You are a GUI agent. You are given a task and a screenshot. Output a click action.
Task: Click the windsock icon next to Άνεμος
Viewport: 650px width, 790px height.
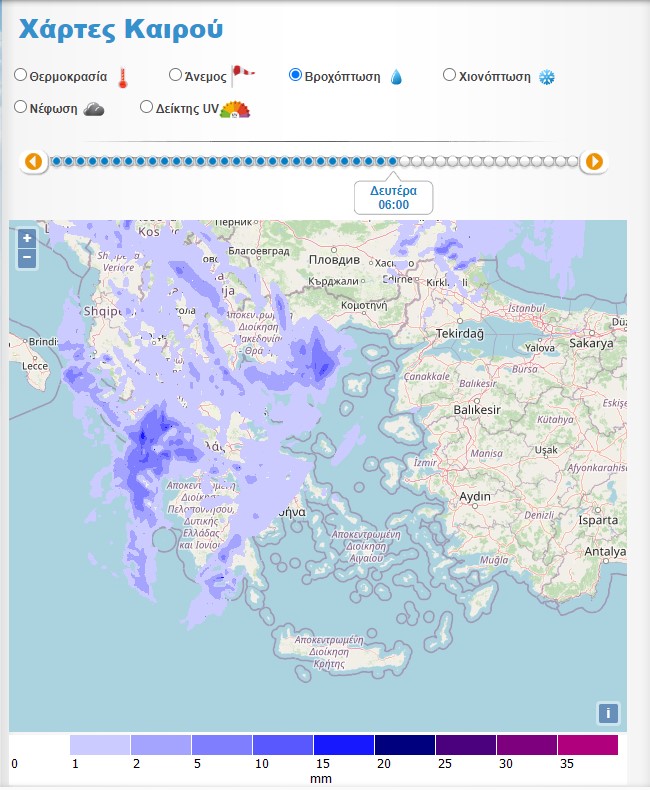[x=243, y=75]
